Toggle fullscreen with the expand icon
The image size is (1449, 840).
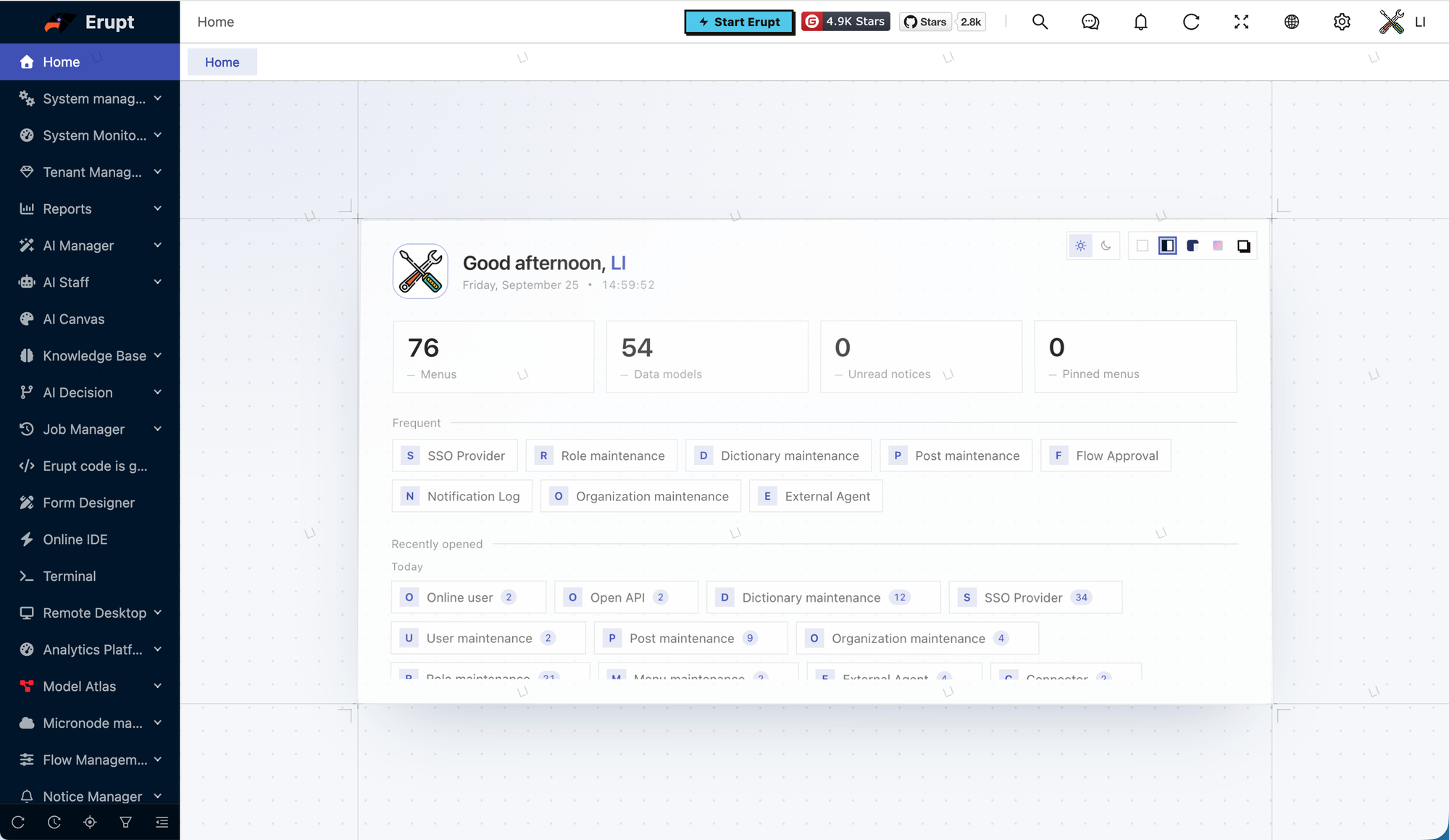pyautogui.click(x=1241, y=22)
